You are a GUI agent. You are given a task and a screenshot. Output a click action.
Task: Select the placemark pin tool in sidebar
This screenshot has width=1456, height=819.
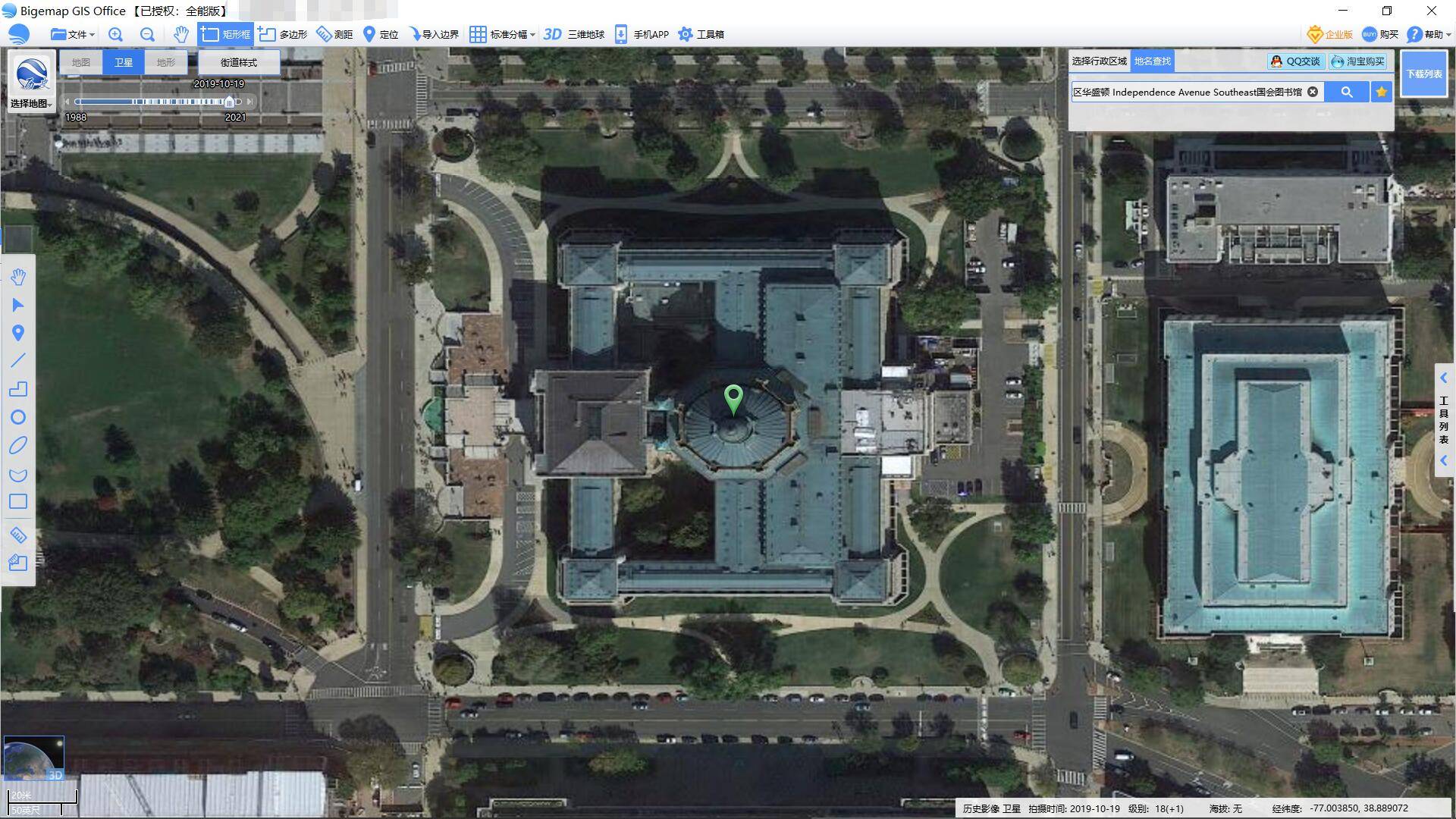tap(18, 333)
